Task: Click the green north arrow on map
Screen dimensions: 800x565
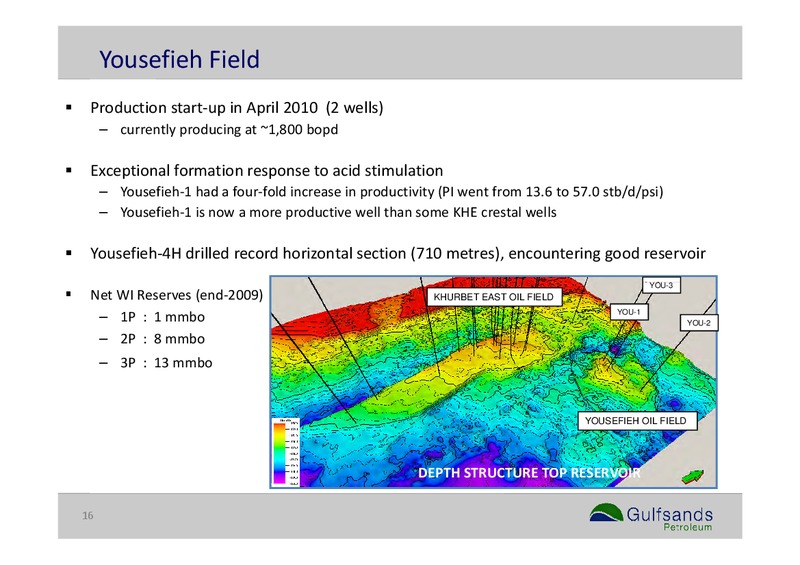Action: 693,477
